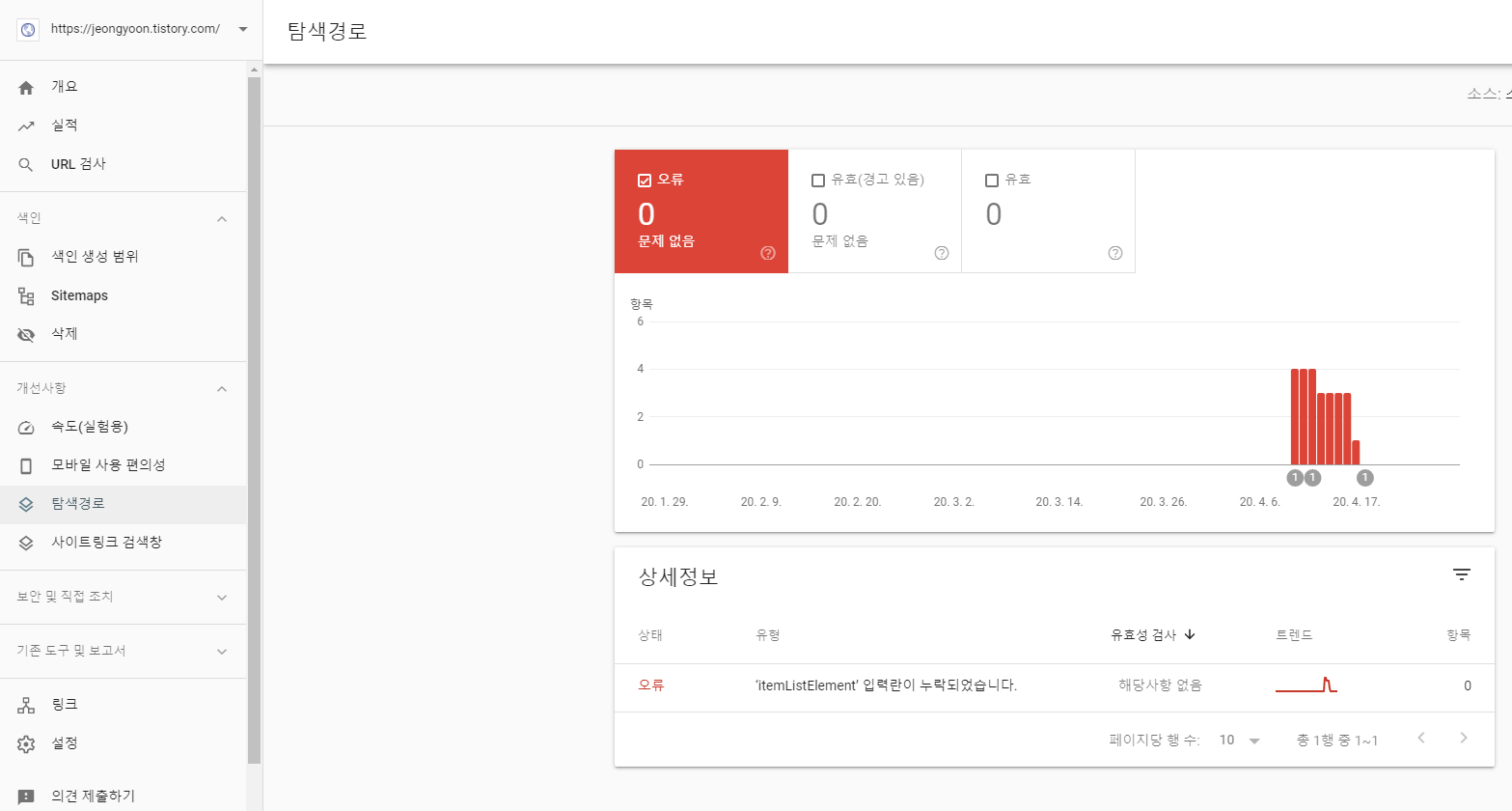
Task: Click the phone icon for 모바일 사용 편의성
Action: [26, 465]
